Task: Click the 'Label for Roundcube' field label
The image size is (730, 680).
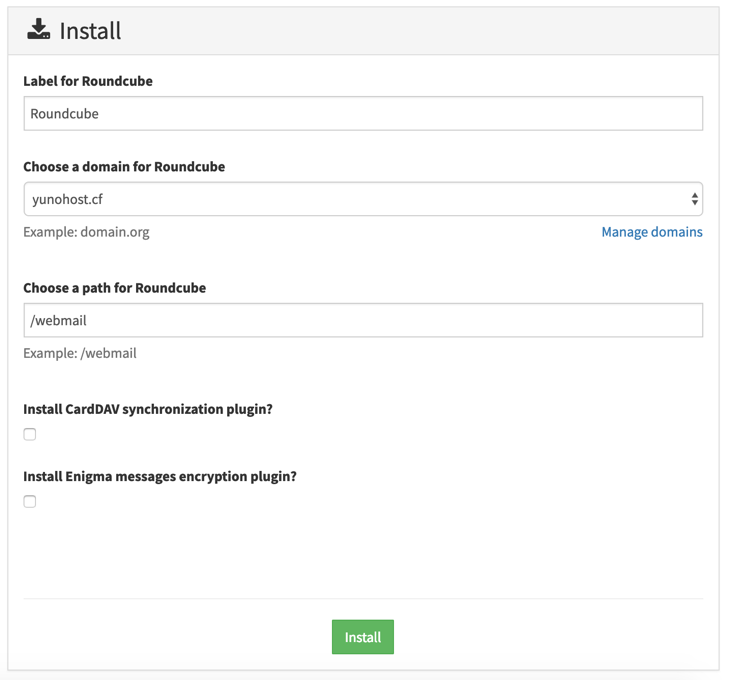Action: (88, 81)
